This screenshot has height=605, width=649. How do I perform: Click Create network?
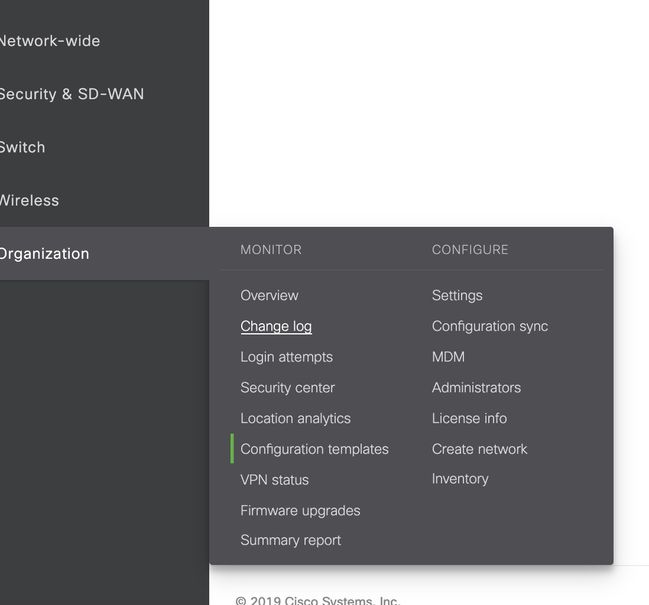coord(479,449)
